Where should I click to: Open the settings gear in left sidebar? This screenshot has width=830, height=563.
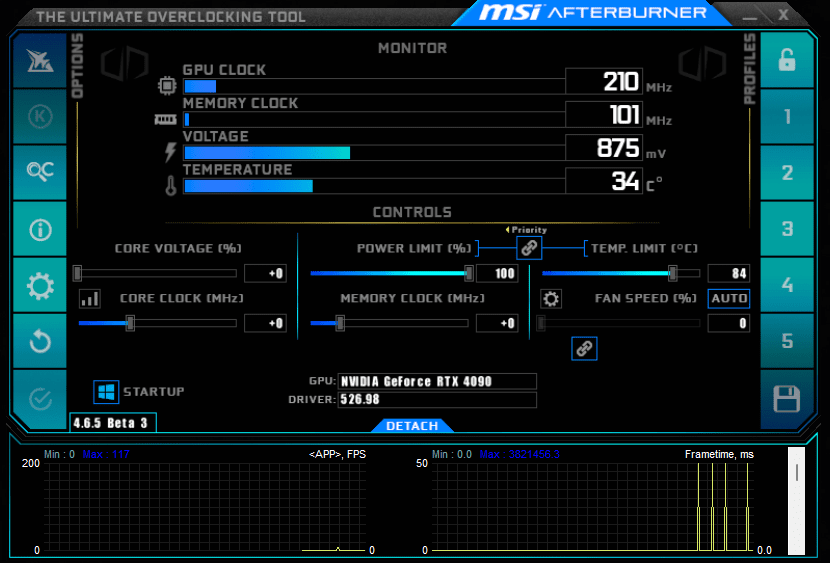click(x=40, y=286)
